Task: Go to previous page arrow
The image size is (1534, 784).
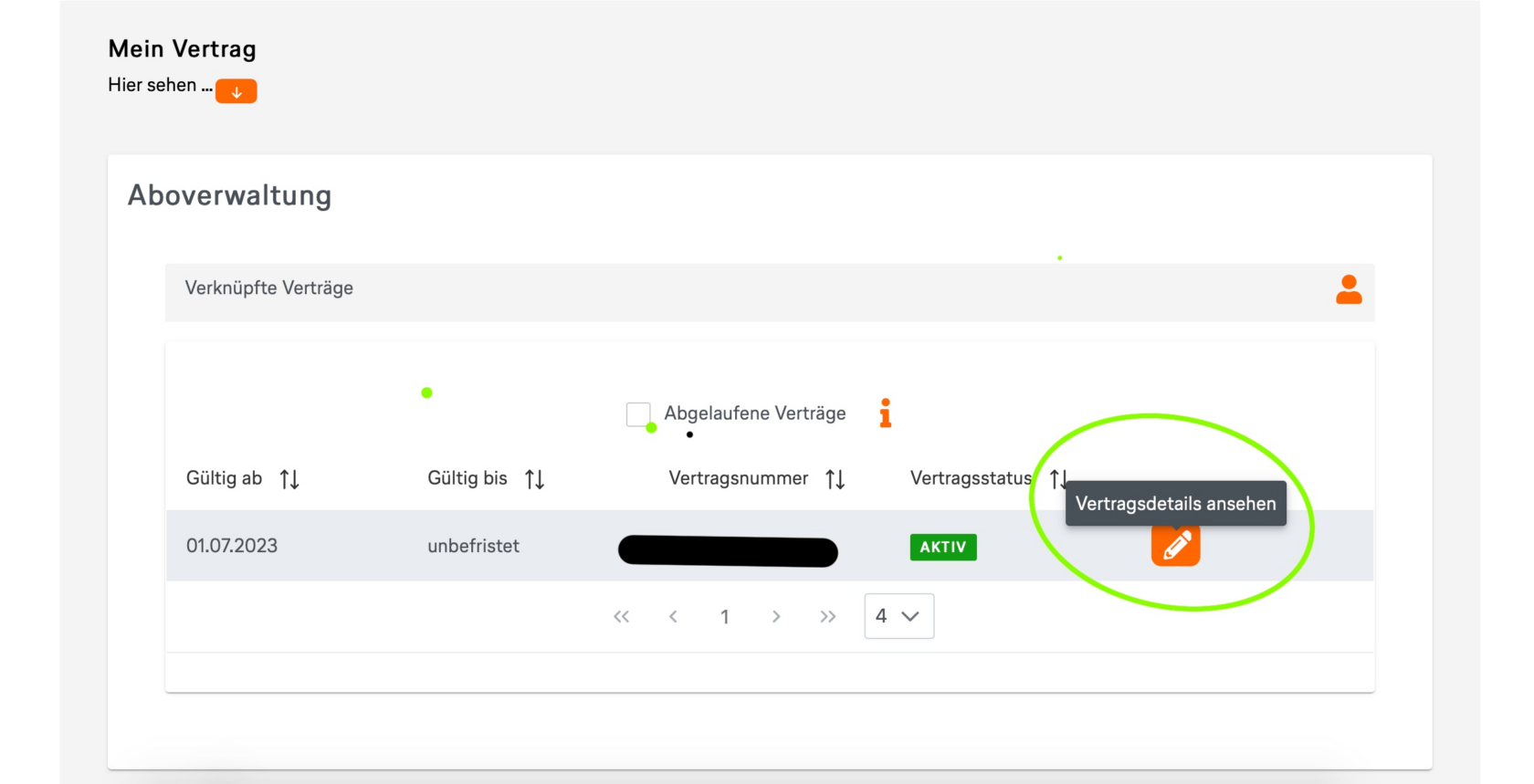Action: click(673, 617)
